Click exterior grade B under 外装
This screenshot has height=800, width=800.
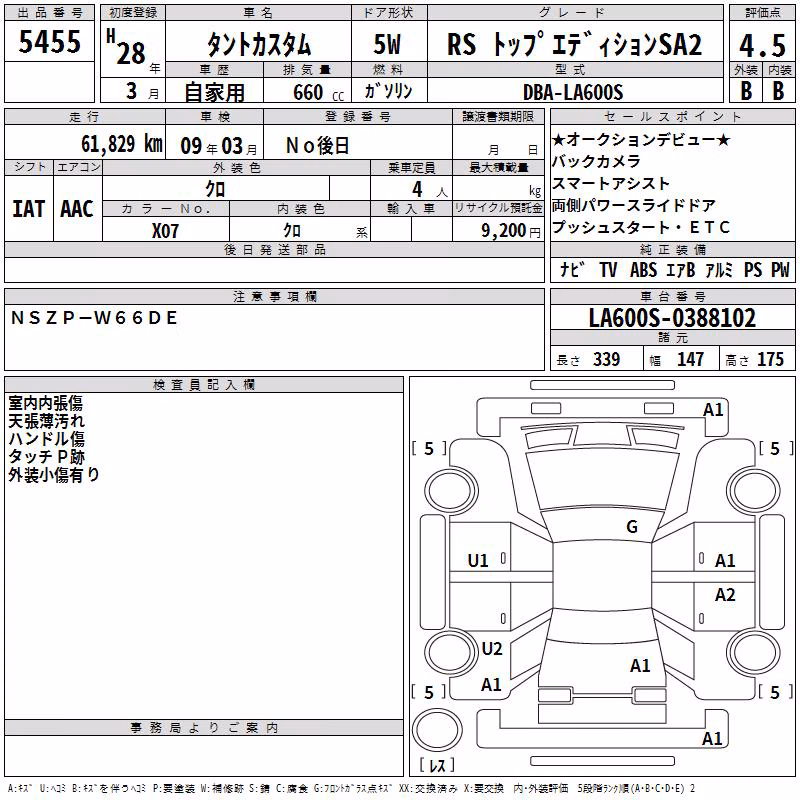[746, 91]
